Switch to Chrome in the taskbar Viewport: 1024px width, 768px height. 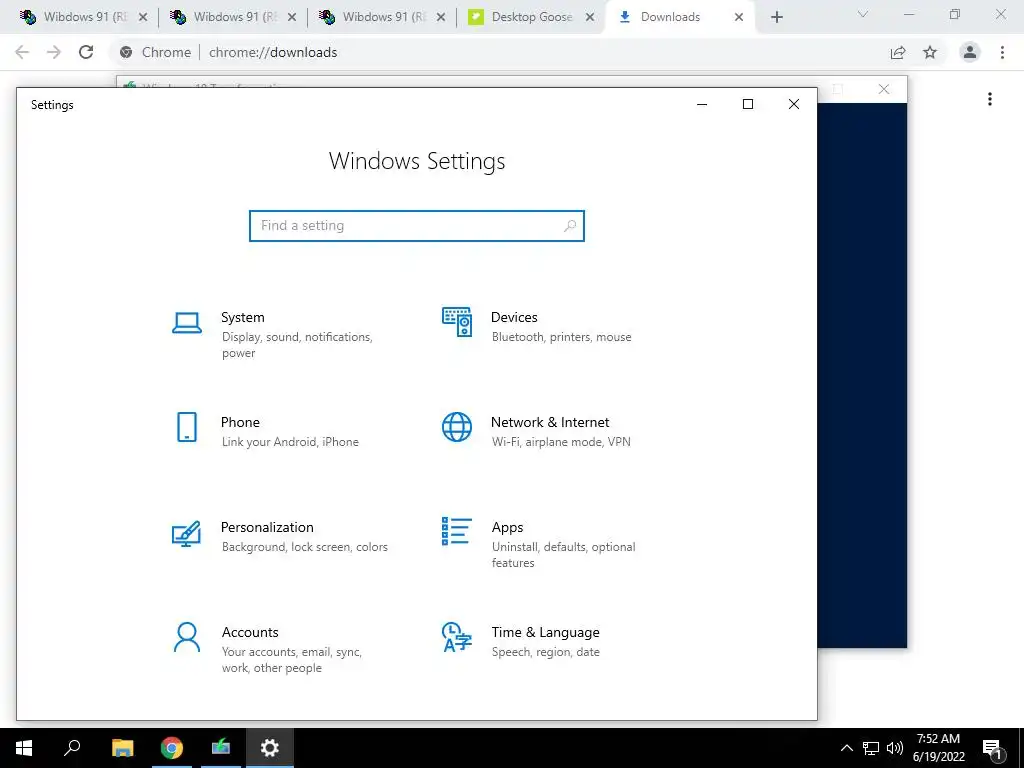coord(172,748)
